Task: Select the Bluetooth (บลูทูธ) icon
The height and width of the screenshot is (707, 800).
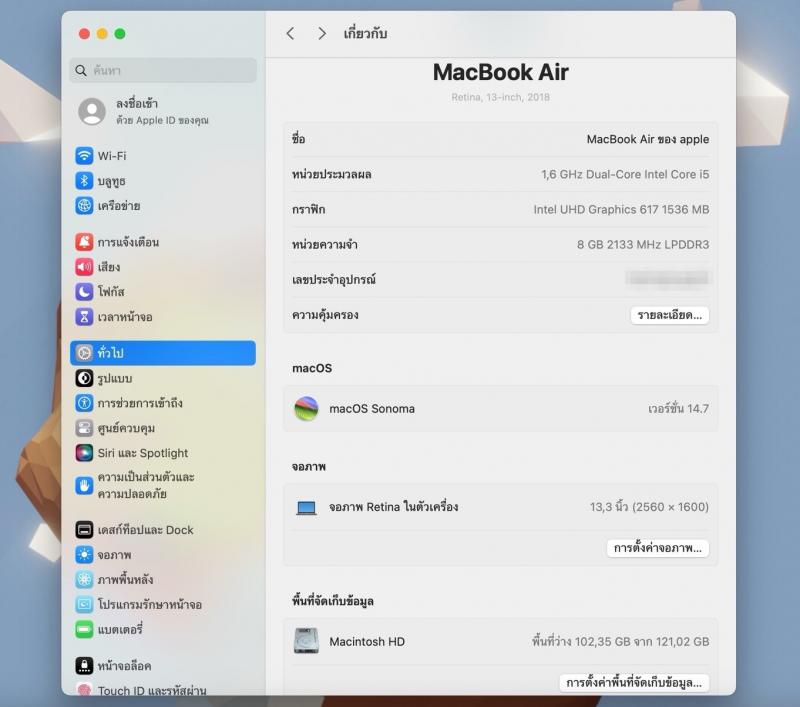Action: click(x=84, y=181)
